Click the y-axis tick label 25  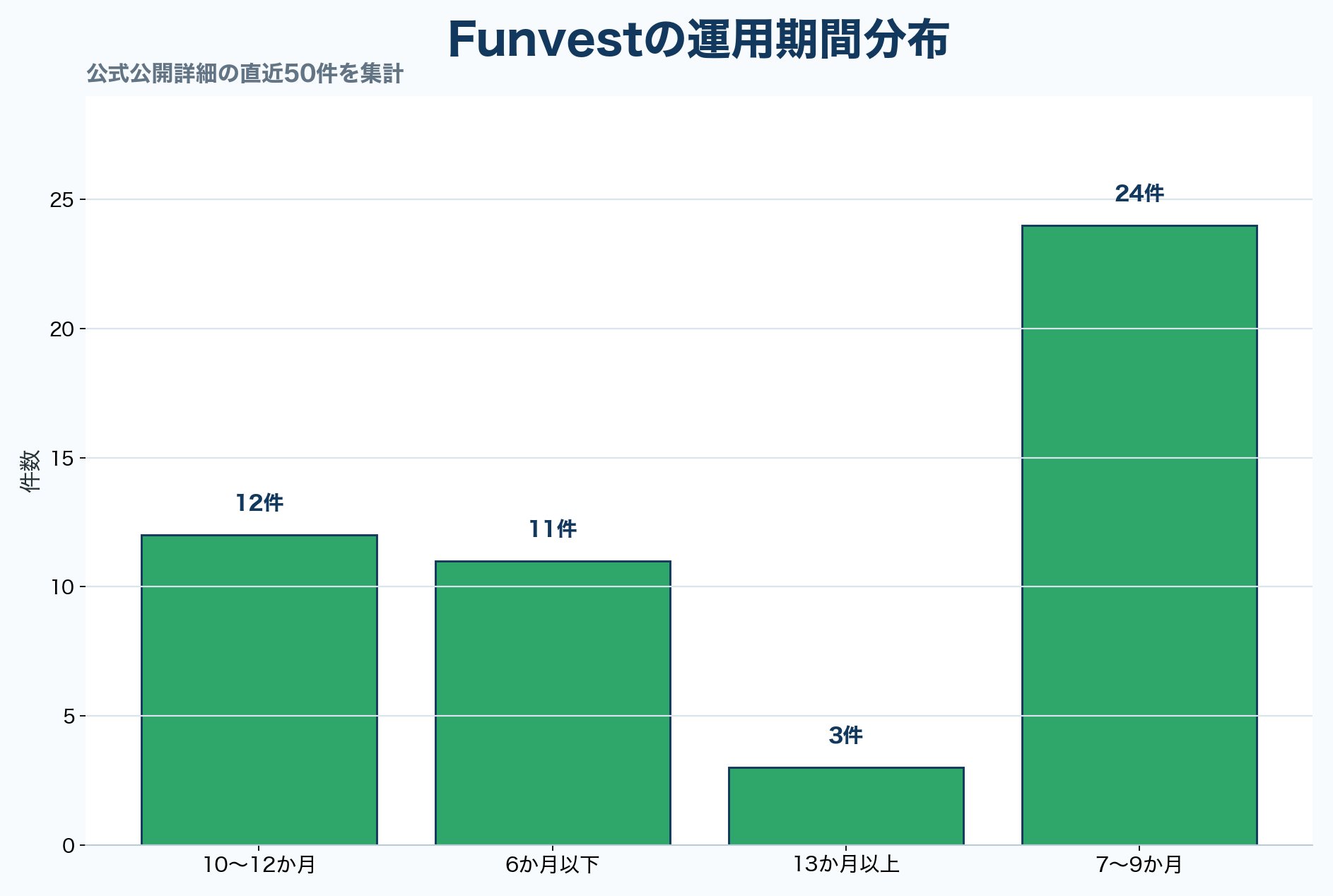point(62,200)
